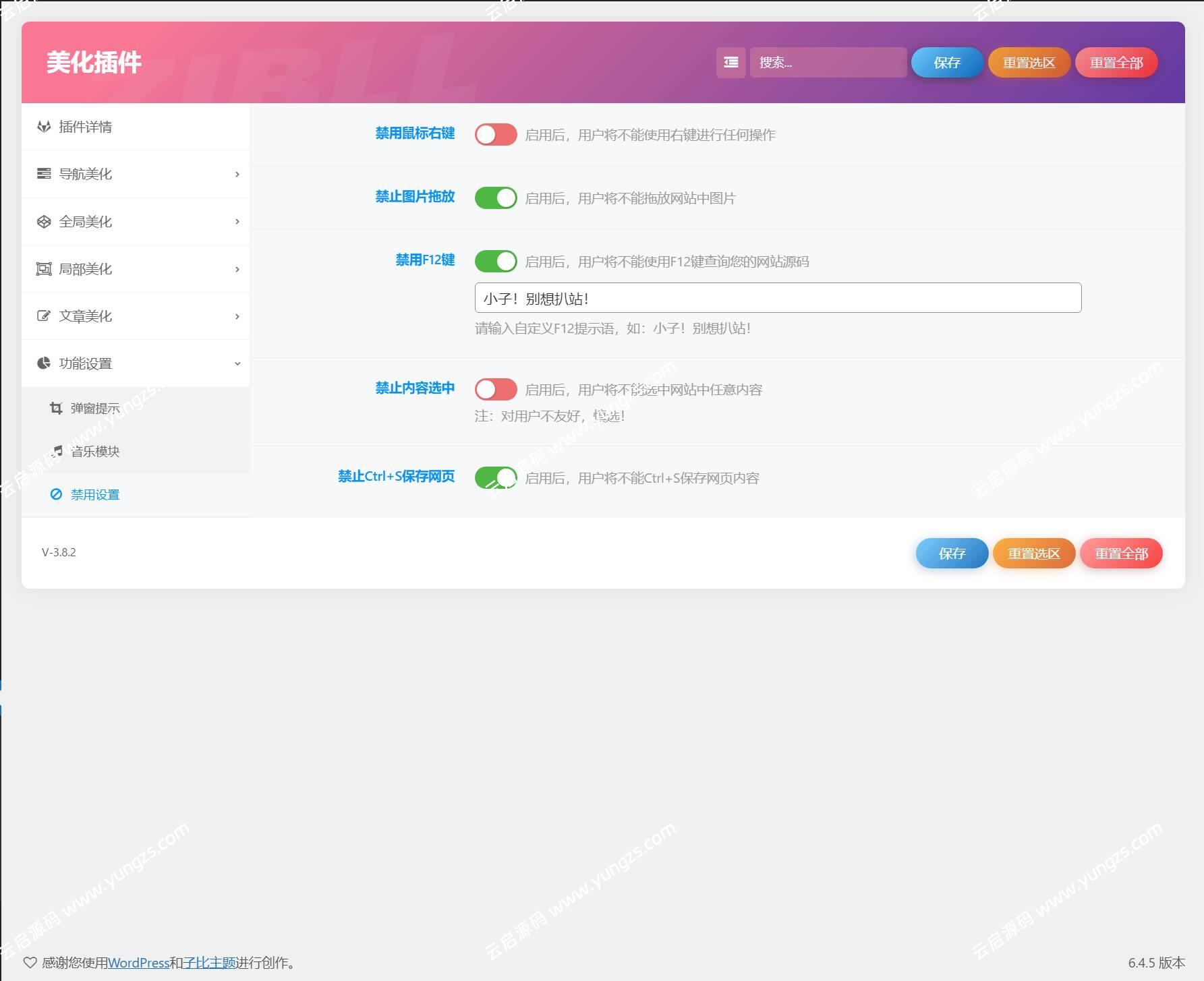Click the 局部美化 frame icon
The width and height of the screenshot is (1204, 981).
pyautogui.click(x=44, y=269)
